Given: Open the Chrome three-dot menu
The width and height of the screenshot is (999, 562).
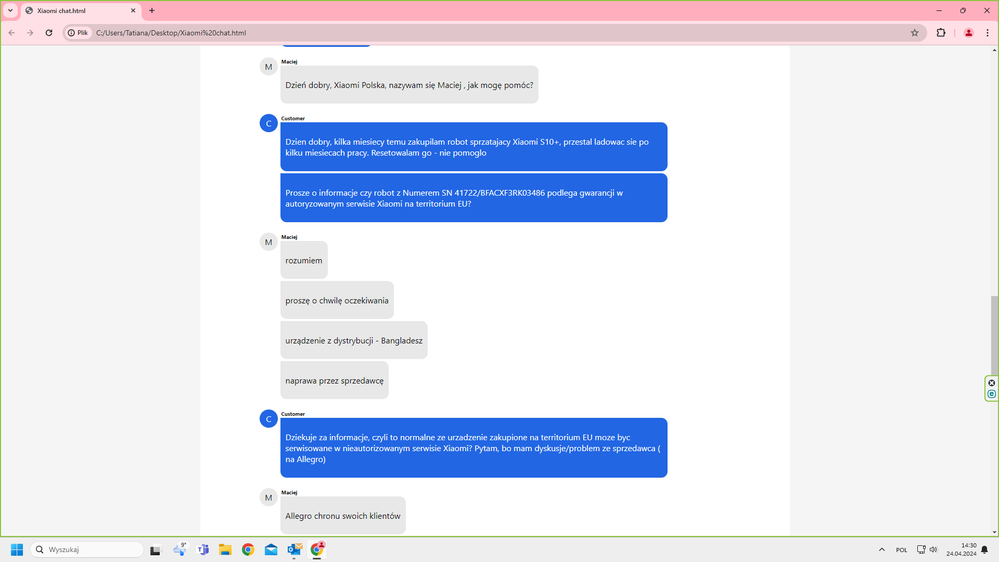Looking at the screenshot, I should (x=988, y=32).
